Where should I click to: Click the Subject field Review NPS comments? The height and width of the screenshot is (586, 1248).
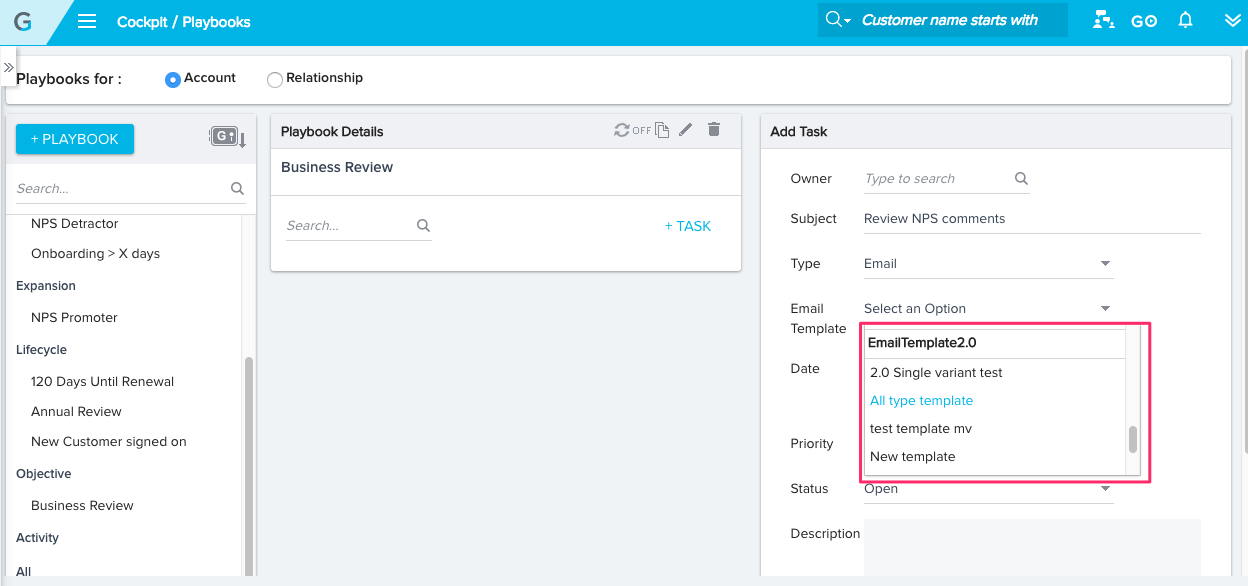click(x=1032, y=218)
